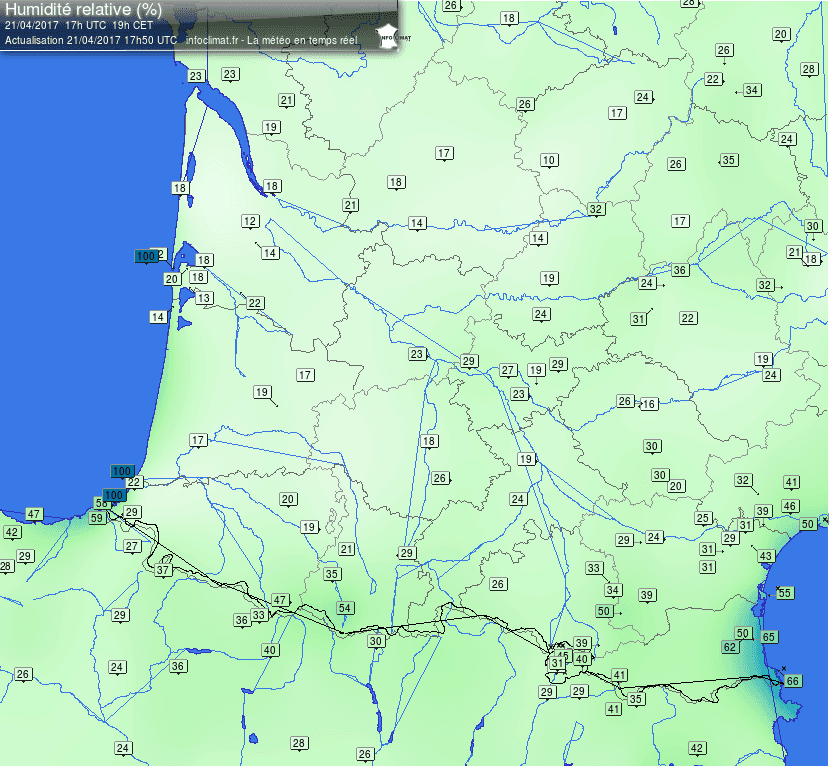Select the humidity marker reading 54

click(x=345, y=608)
